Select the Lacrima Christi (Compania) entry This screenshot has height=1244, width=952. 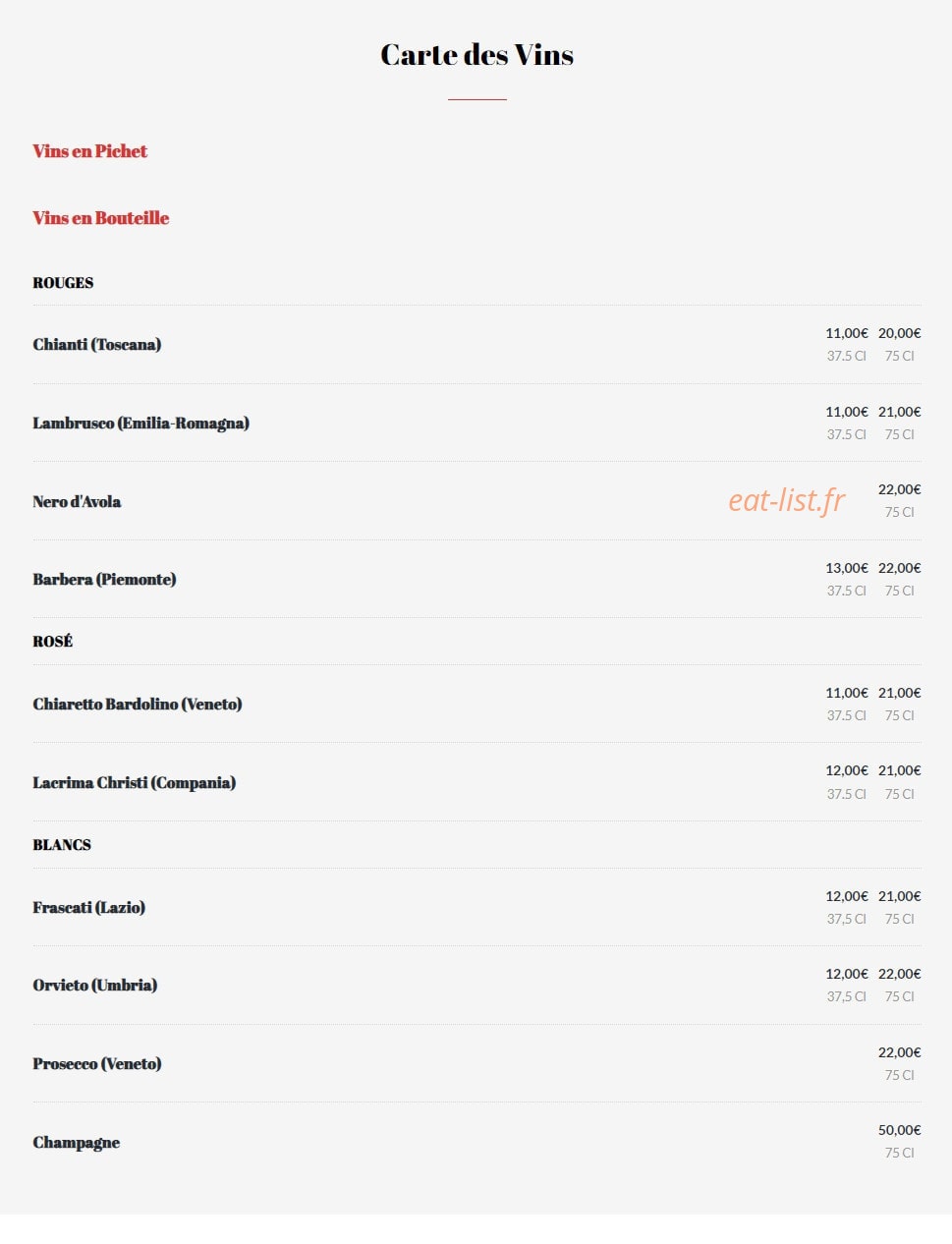point(134,783)
